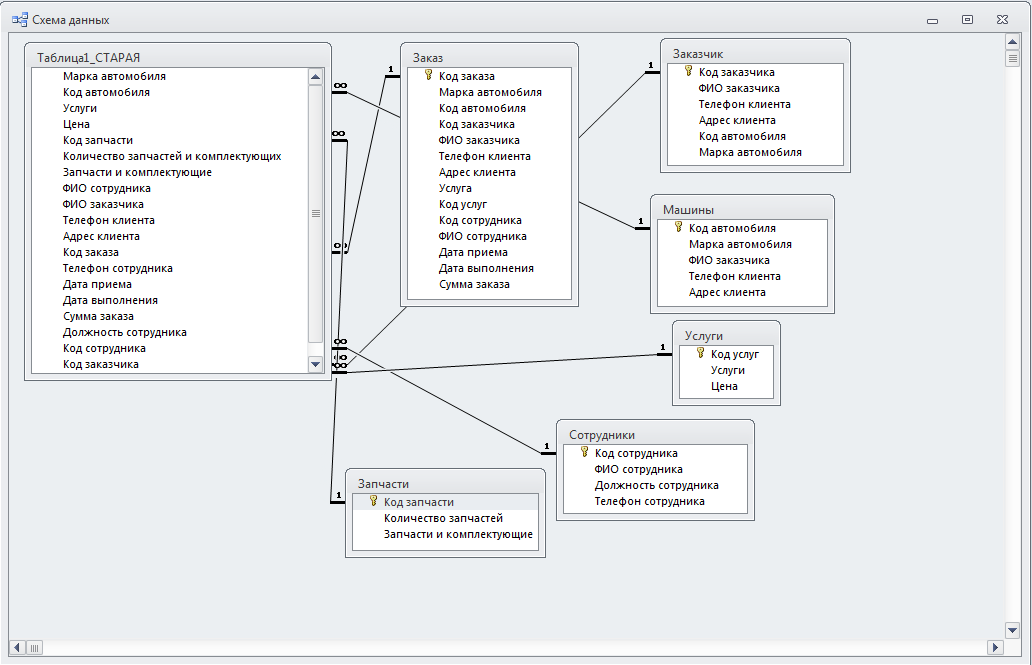Screen dimensions: 1032x665
Task: Click up arrow of Таблица1_СТАРАЯ scrollbar
Action: pos(315,76)
